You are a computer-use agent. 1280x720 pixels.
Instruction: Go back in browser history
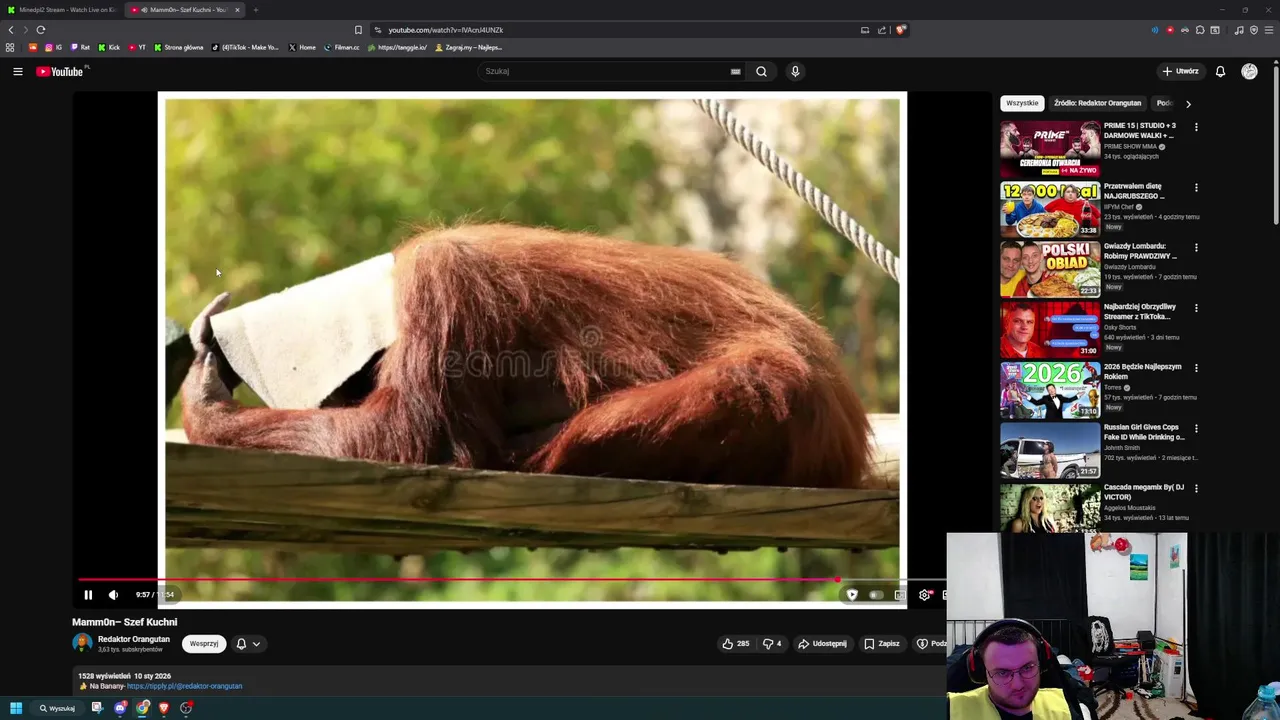tap(11, 30)
